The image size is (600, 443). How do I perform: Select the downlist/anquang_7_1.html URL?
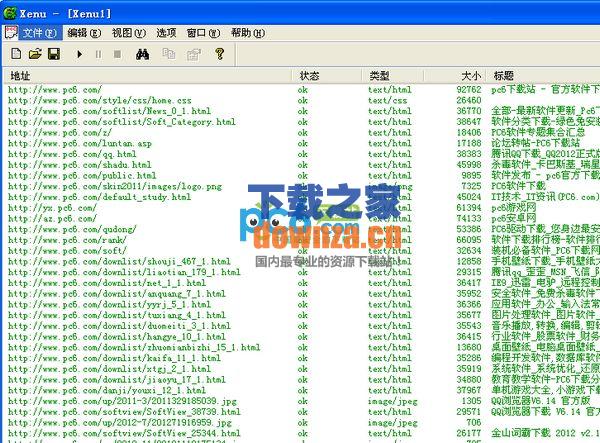point(117,293)
